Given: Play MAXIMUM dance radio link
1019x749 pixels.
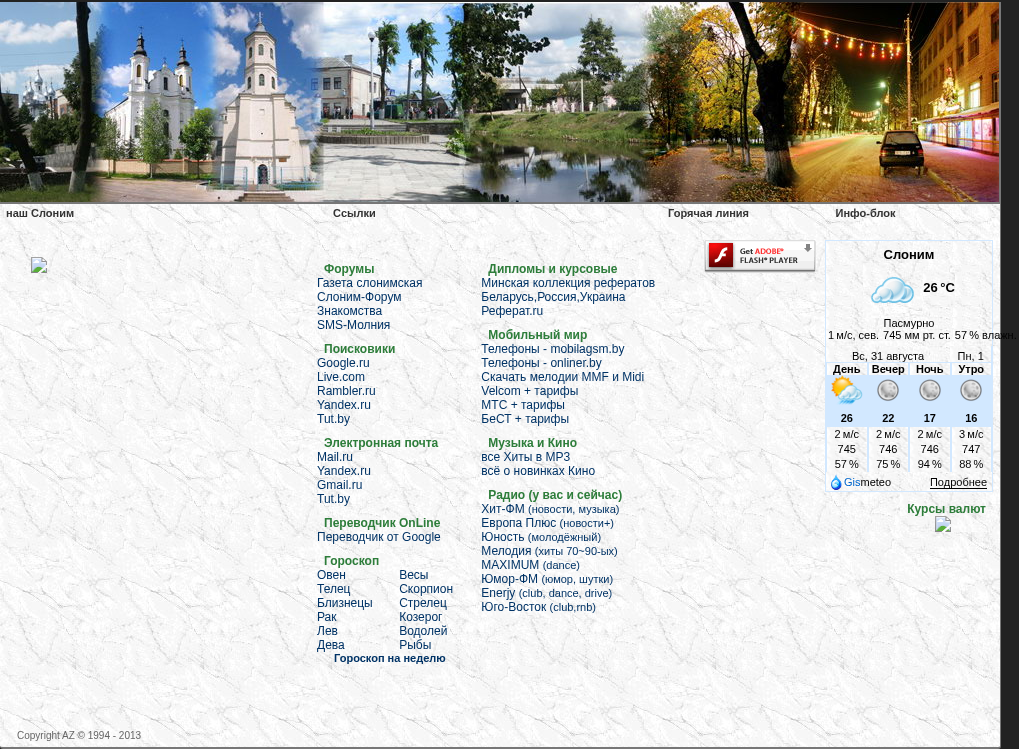Looking at the screenshot, I should point(530,565).
